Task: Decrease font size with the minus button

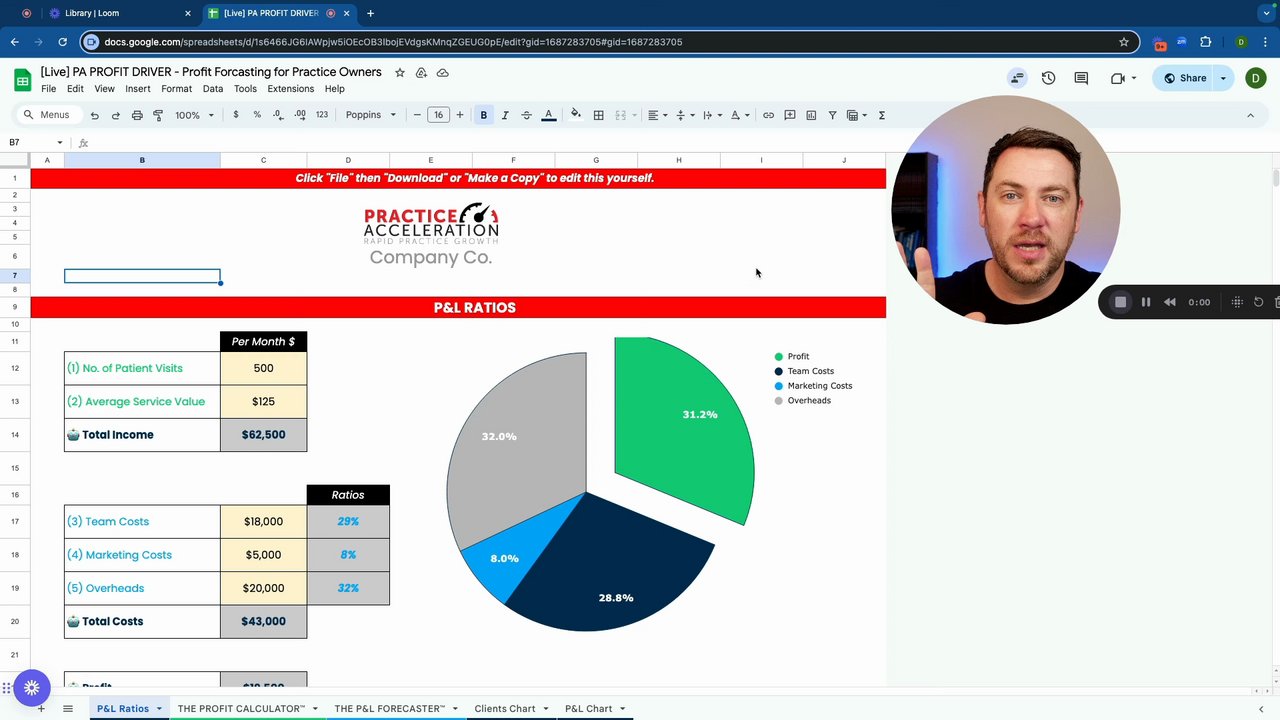Action: pyautogui.click(x=417, y=115)
